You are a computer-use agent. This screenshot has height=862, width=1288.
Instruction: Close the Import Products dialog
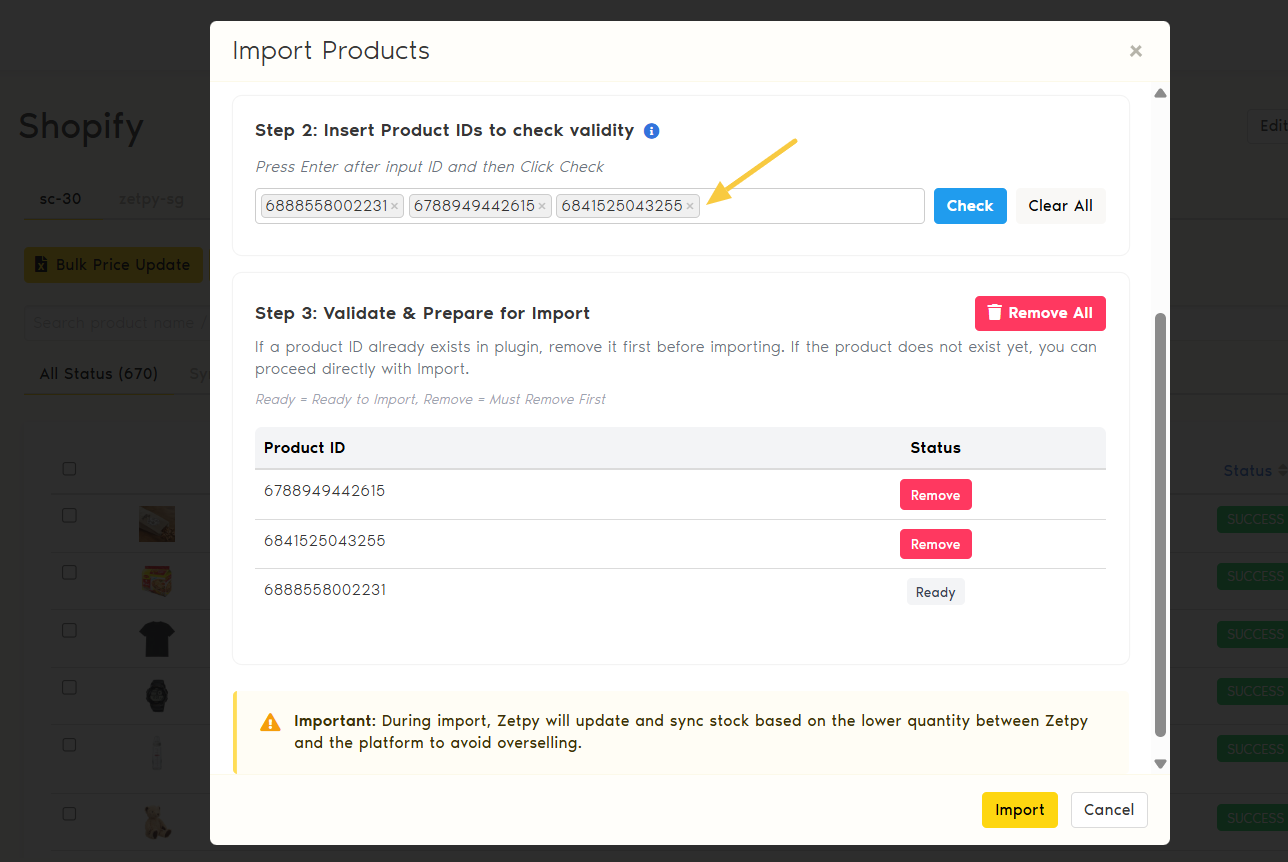pyautogui.click(x=1135, y=51)
